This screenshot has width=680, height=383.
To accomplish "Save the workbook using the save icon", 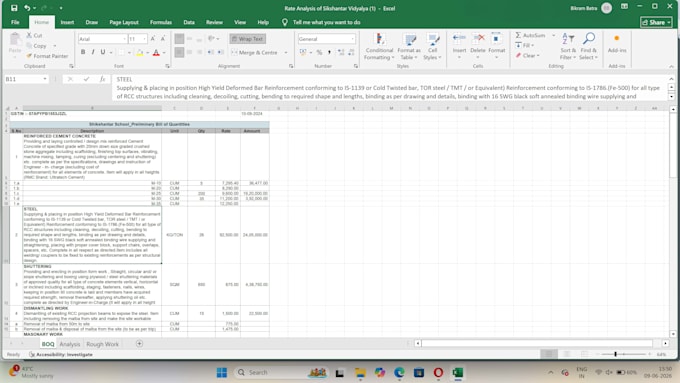I will point(14,8).
